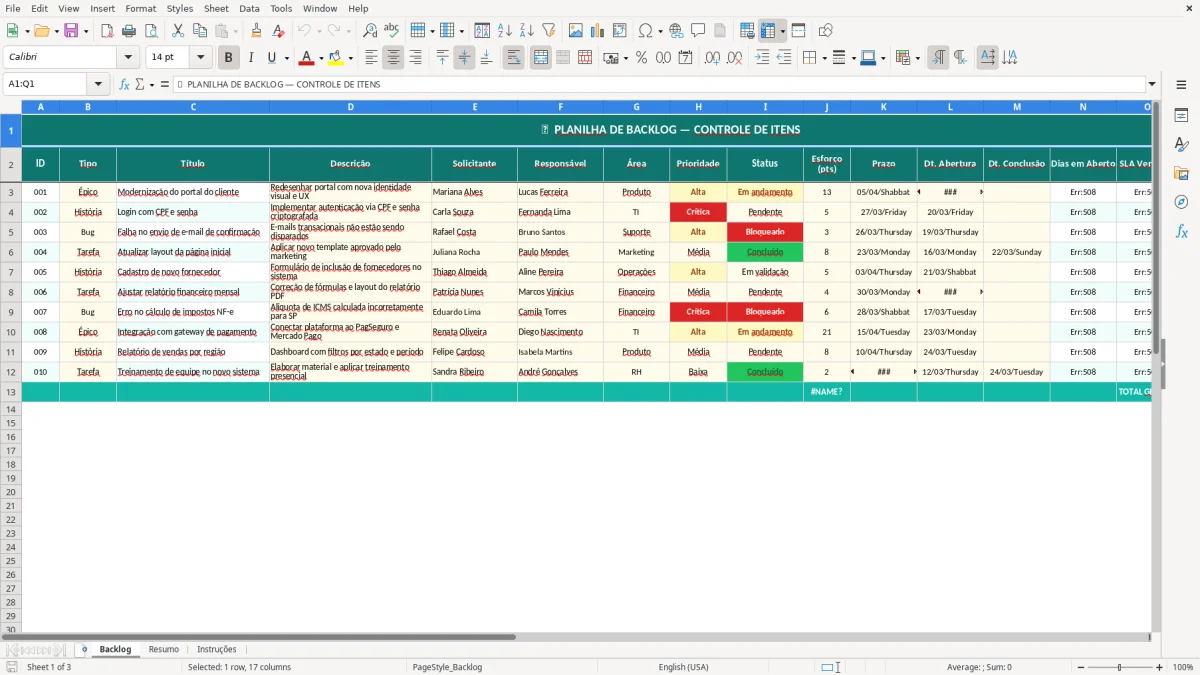Expand the highlighting color dropdown arrow

[x=349, y=58]
